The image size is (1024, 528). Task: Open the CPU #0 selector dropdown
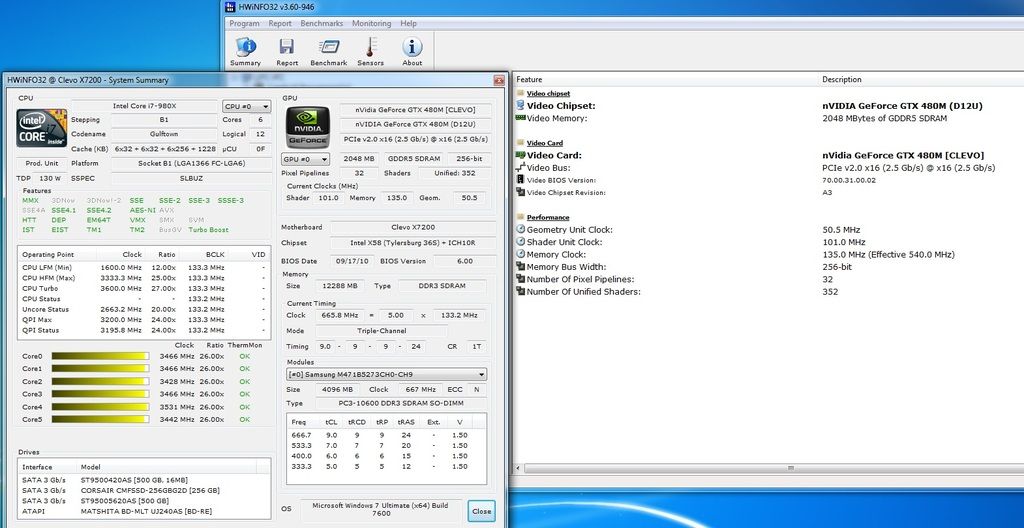(x=247, y=107)
